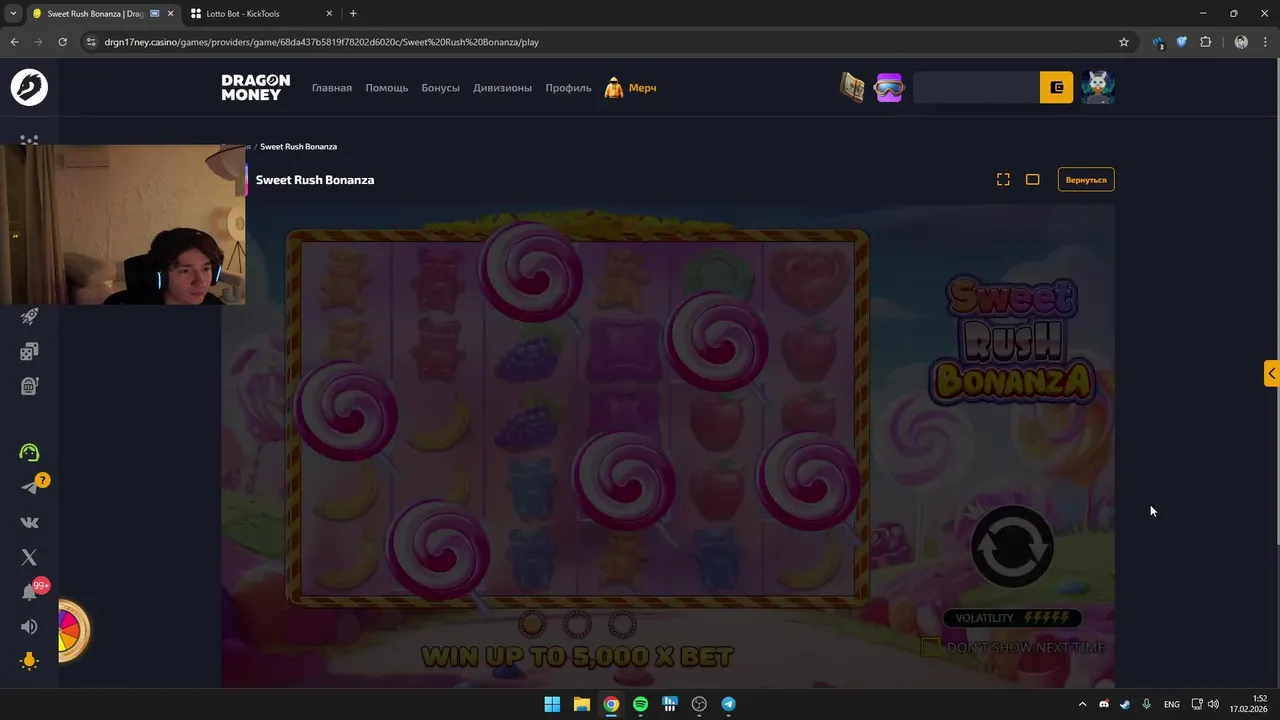
Task: Open the Помощь menu item
Action: point(386,88)
